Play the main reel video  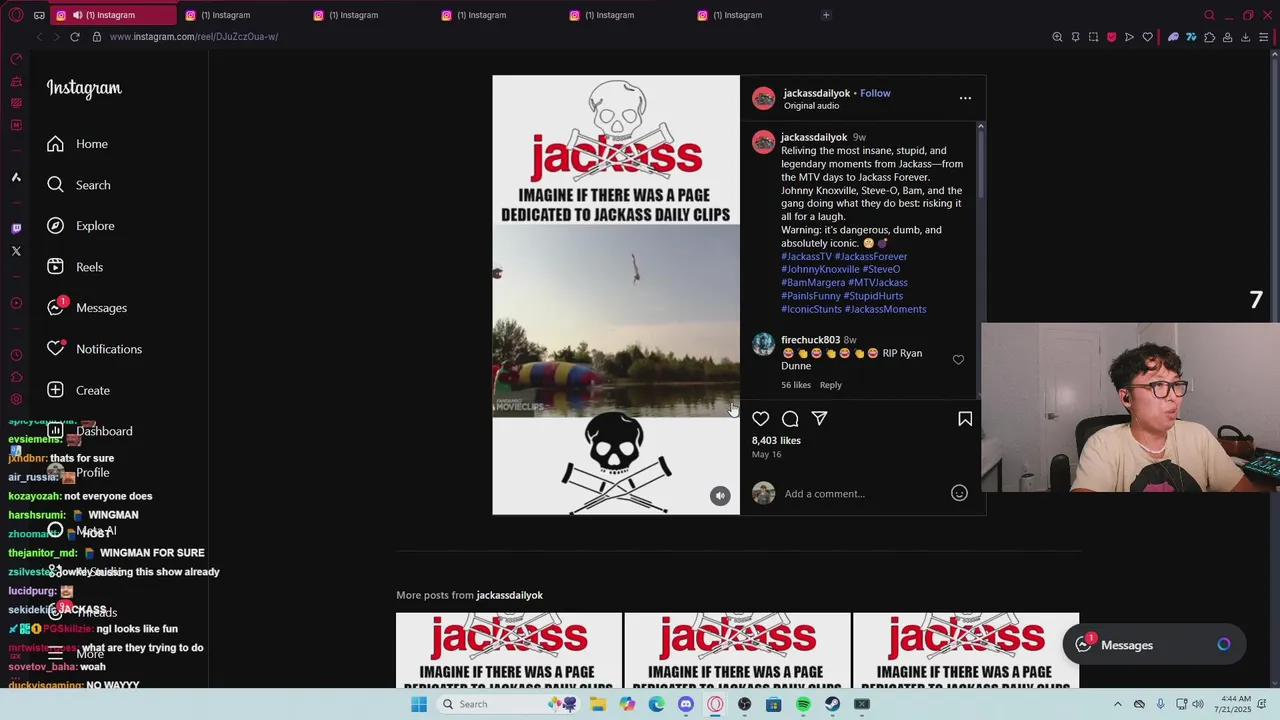(x=616, y=295)
